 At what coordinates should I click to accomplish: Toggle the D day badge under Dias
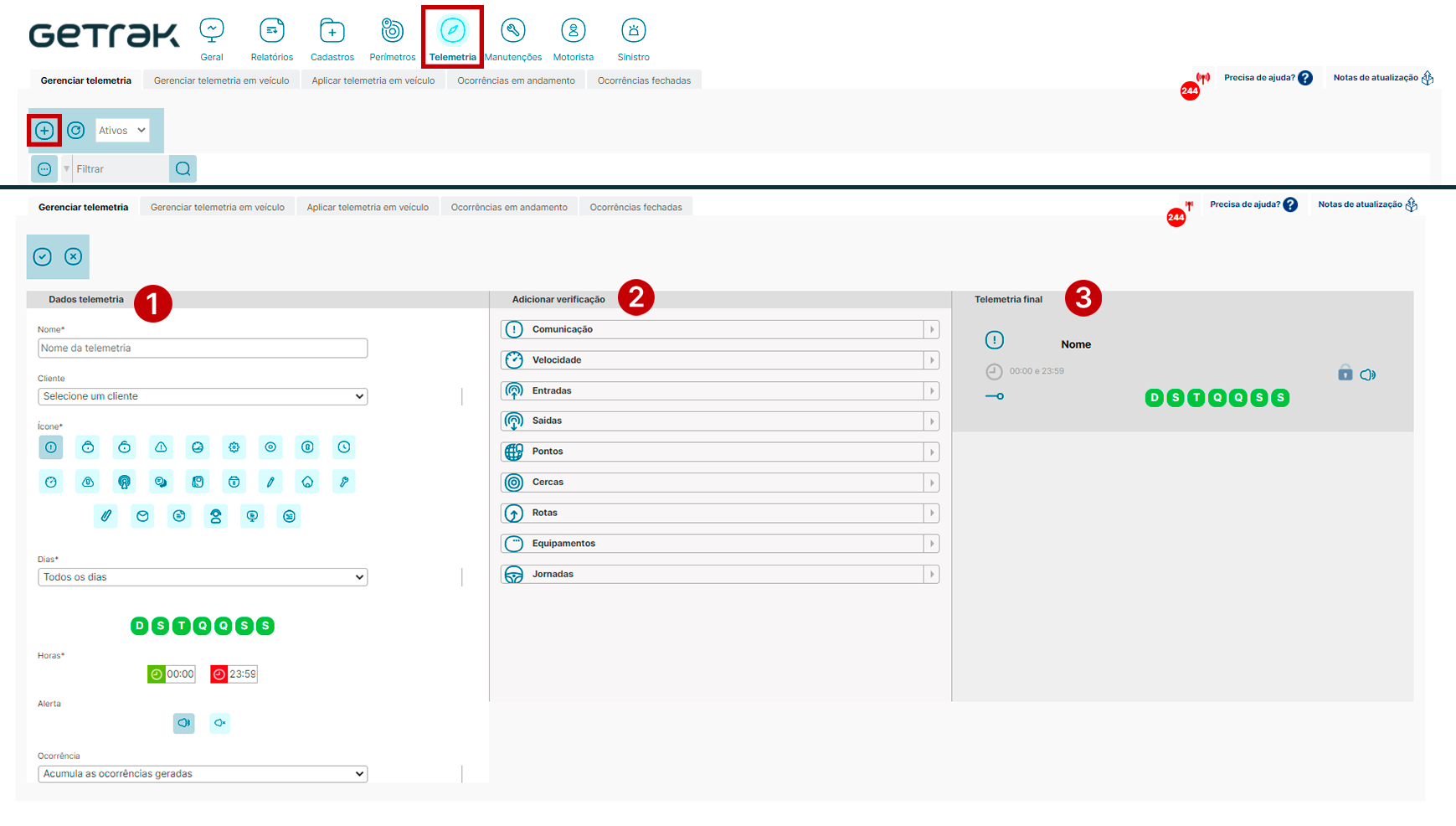(140, 626)
